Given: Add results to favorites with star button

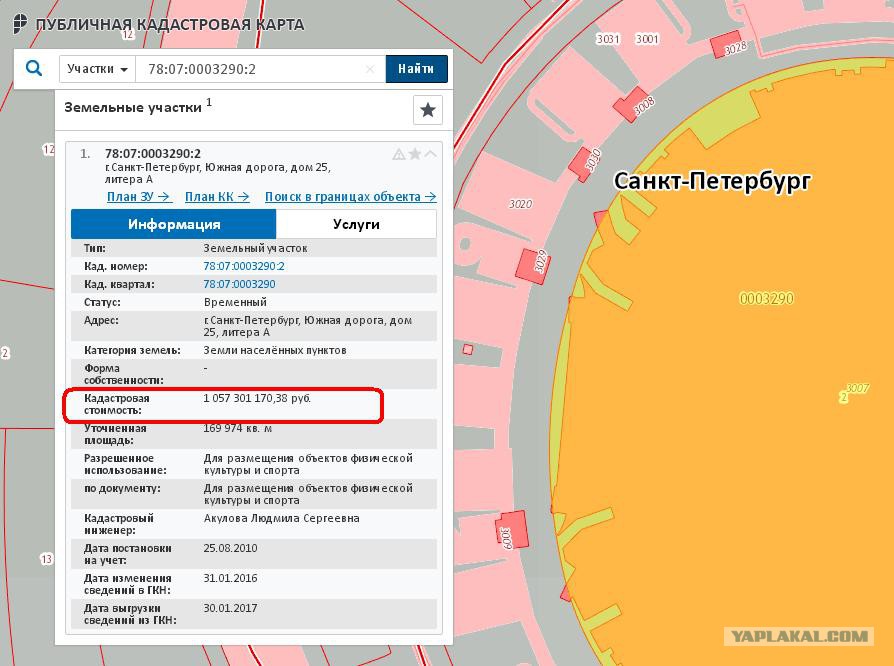Looking at the screenshot, I should [428, 109].
